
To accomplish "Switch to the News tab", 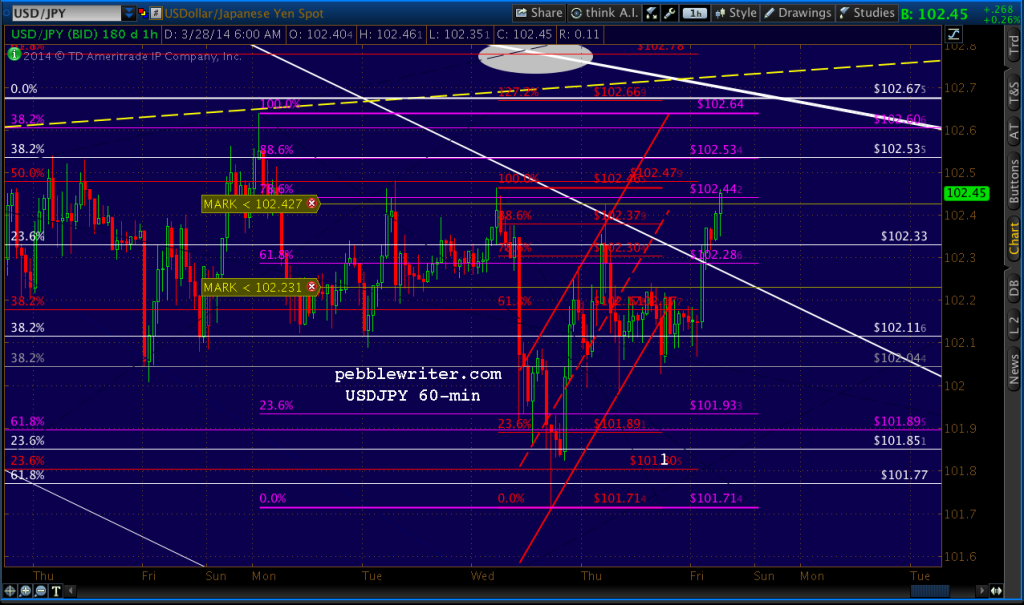I will (1014, 367).
